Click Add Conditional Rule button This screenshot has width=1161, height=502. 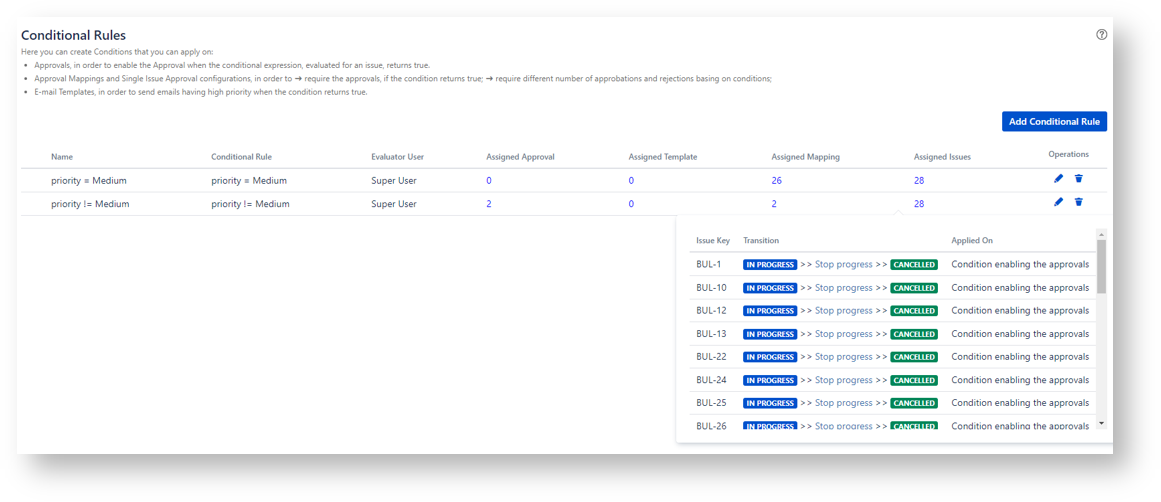click(1053, 122)
